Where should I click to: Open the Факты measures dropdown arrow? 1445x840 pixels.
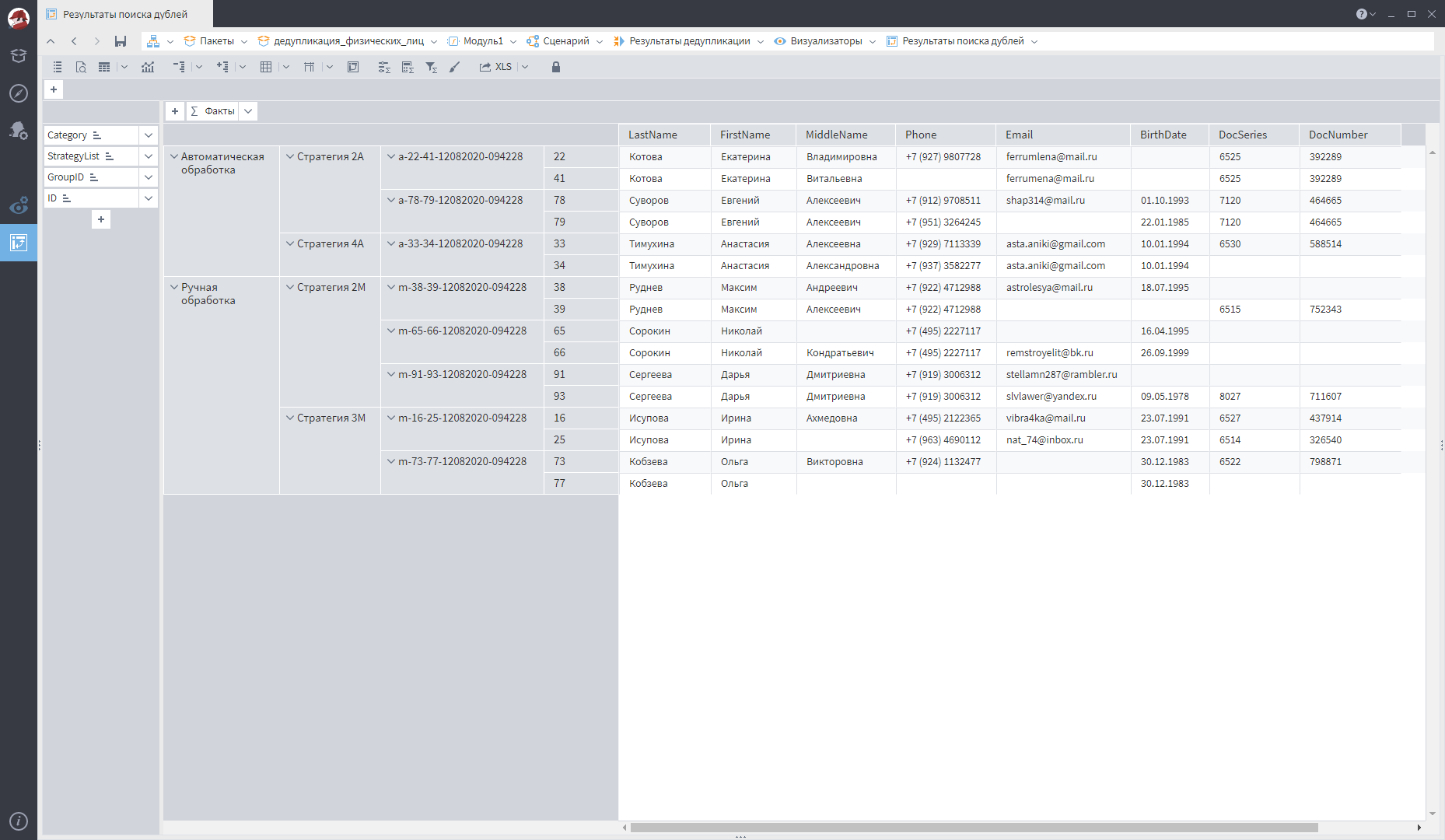coord(247,110)
